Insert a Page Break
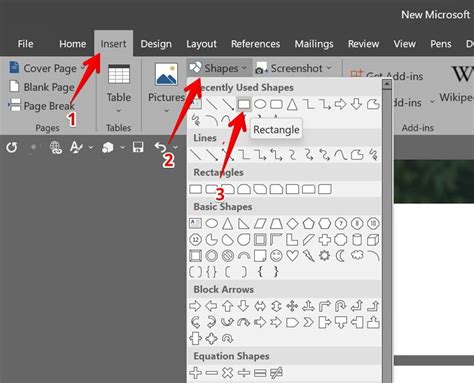Image resolution: width=474 pixels, height=383 pixels. click(x=41, y=106)
